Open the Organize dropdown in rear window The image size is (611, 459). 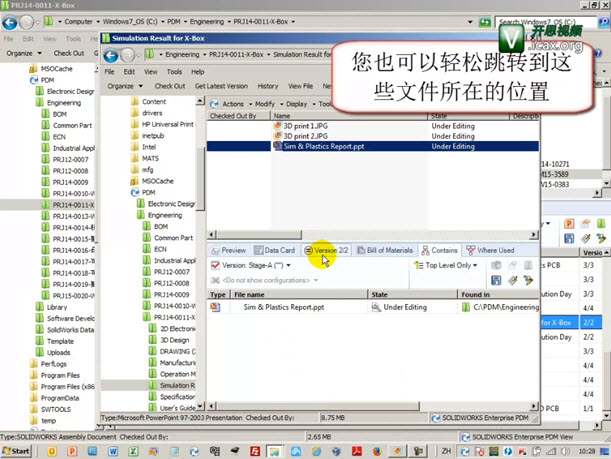coord(23,53)
